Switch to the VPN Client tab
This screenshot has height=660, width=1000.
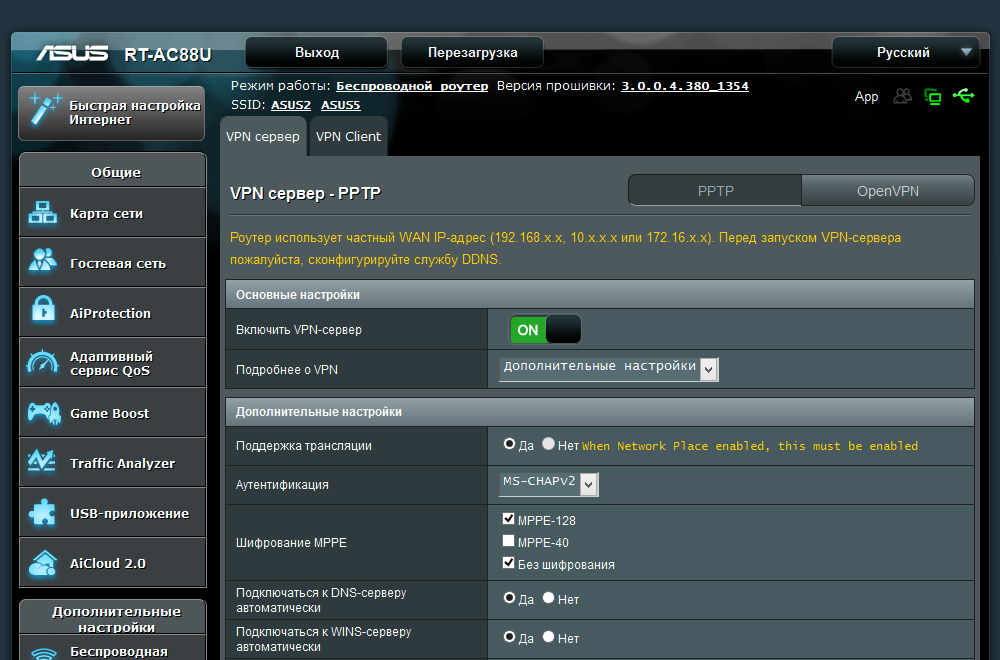[348, 136]
